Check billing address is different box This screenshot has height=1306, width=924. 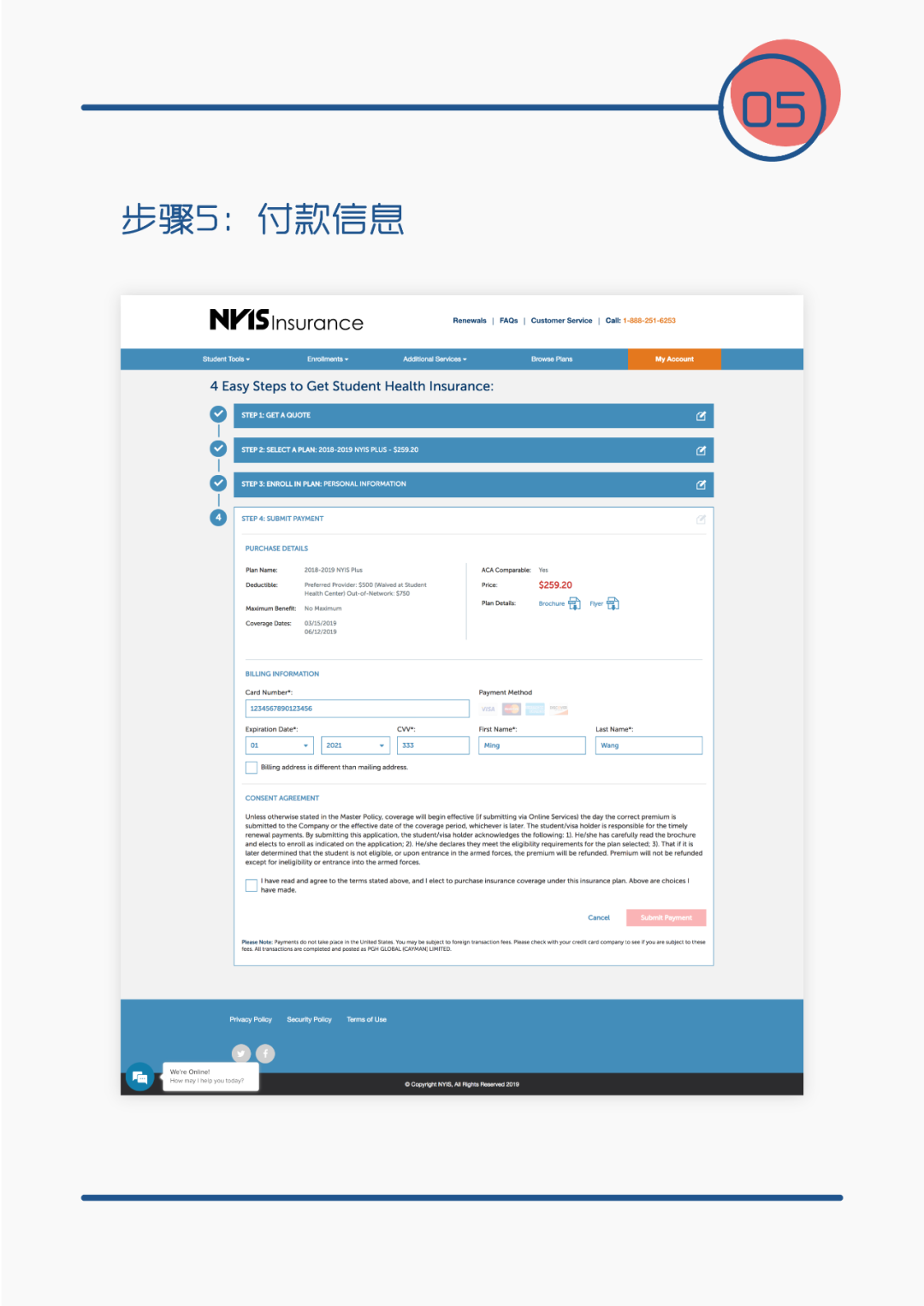252,768
